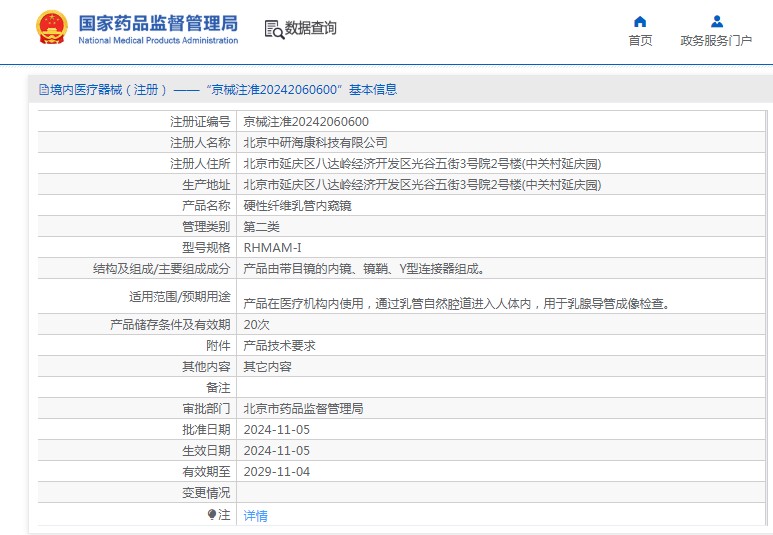Select approving department 北京市药品监督管理局

[x=303, y=409]
